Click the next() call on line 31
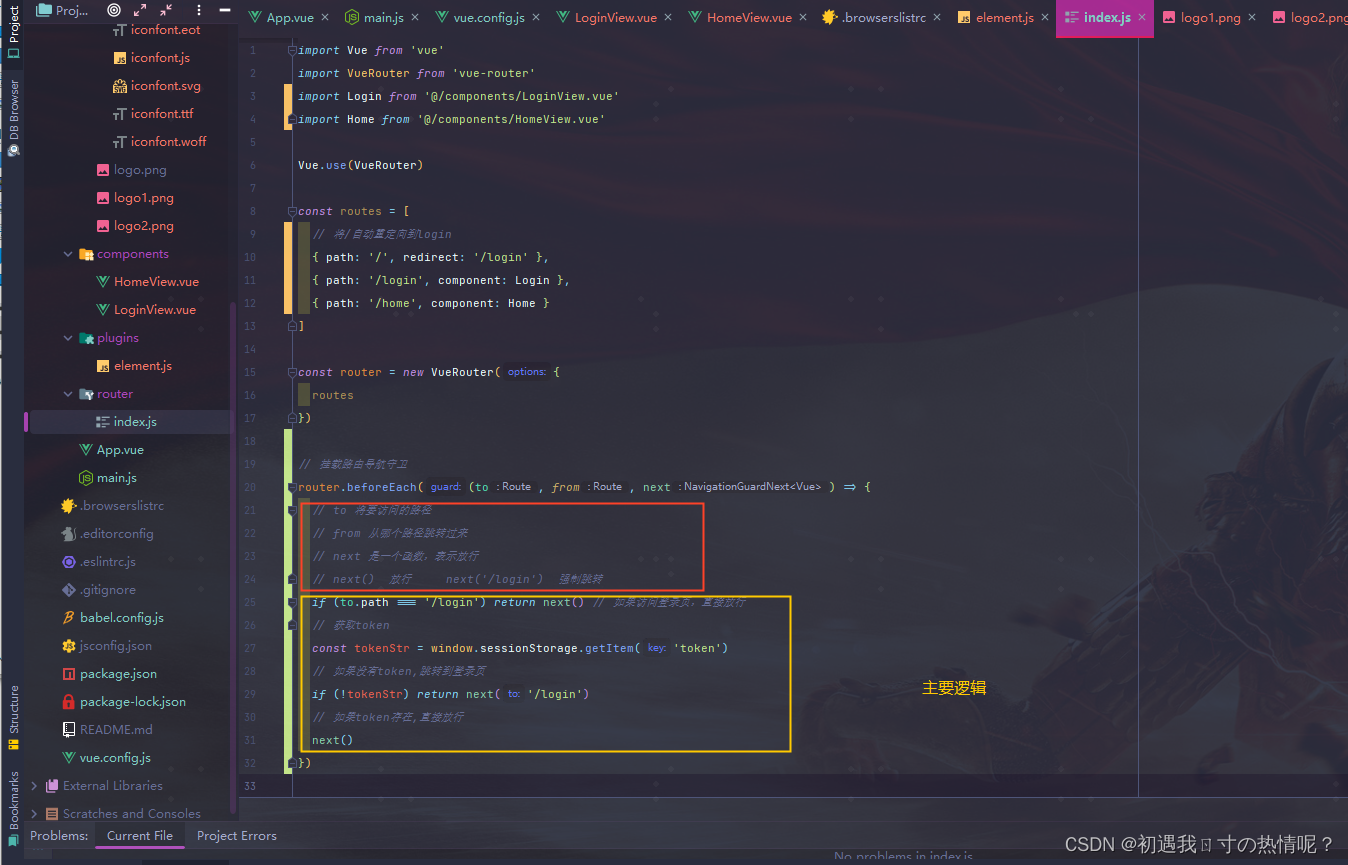The image size is (1348, 865). [332, 740]
